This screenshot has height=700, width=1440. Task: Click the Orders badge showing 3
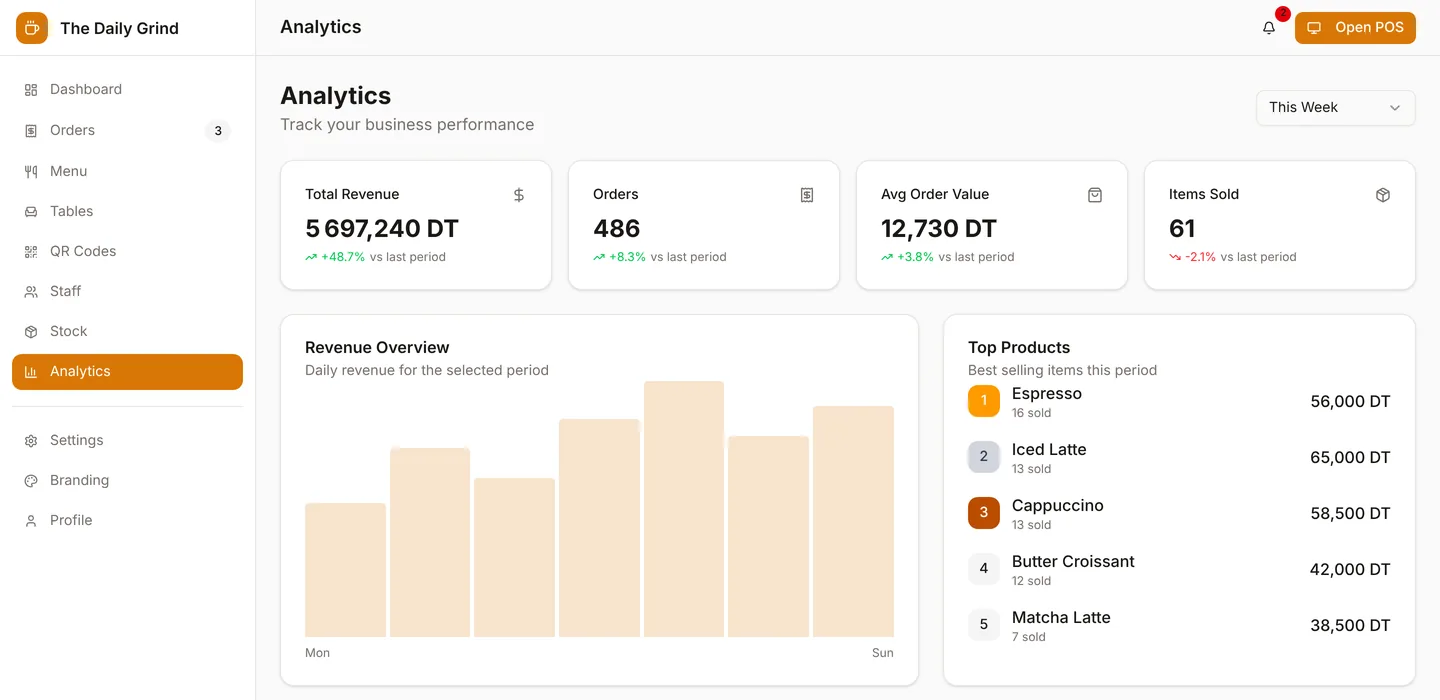(218, 131)
